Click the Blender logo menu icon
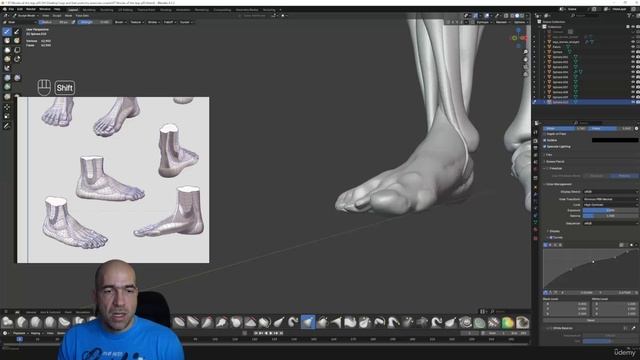The height and width of the screenshot is (360, 640). (x=4, y=9)
